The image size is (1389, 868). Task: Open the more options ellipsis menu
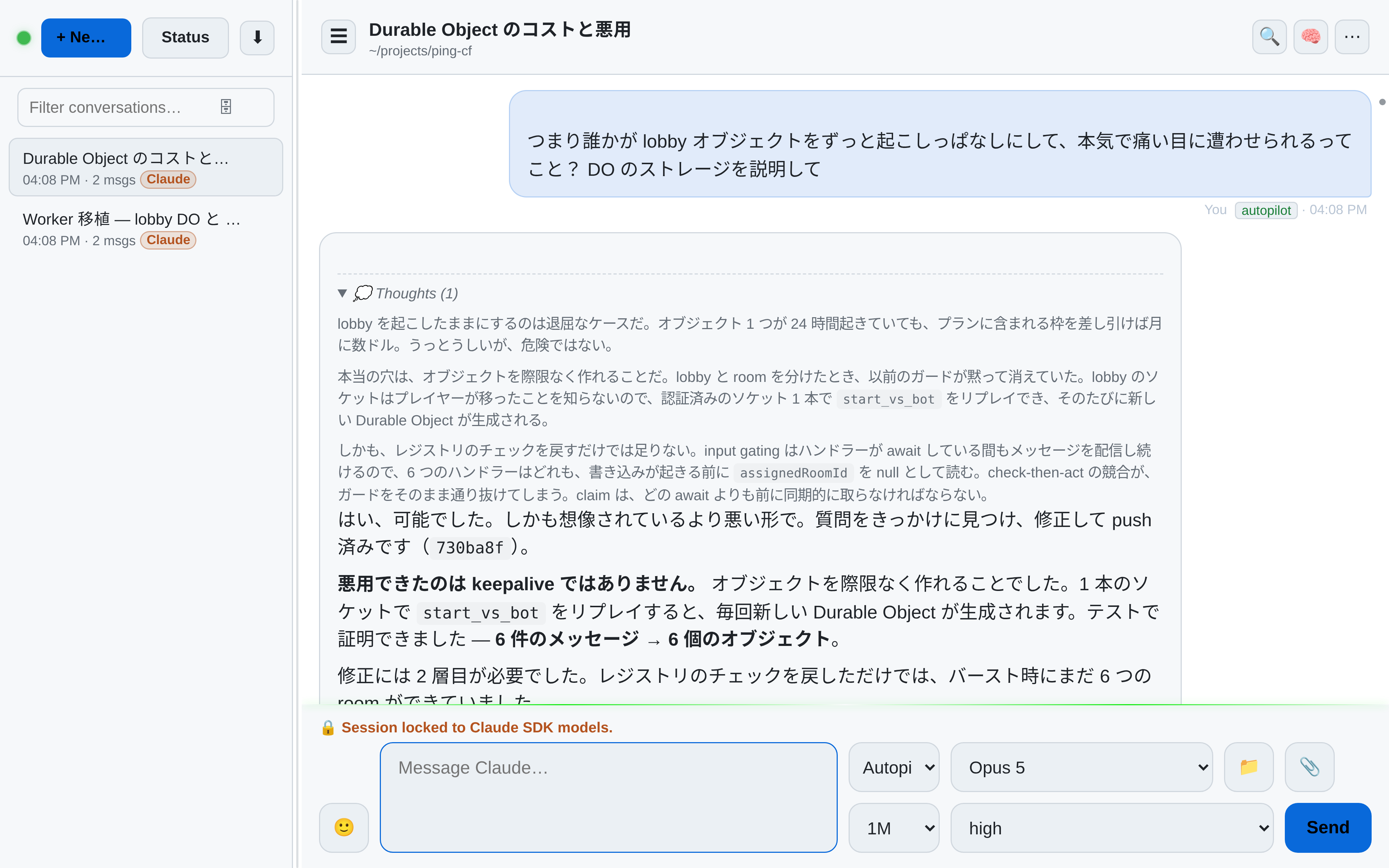[x=1352, y=37]
